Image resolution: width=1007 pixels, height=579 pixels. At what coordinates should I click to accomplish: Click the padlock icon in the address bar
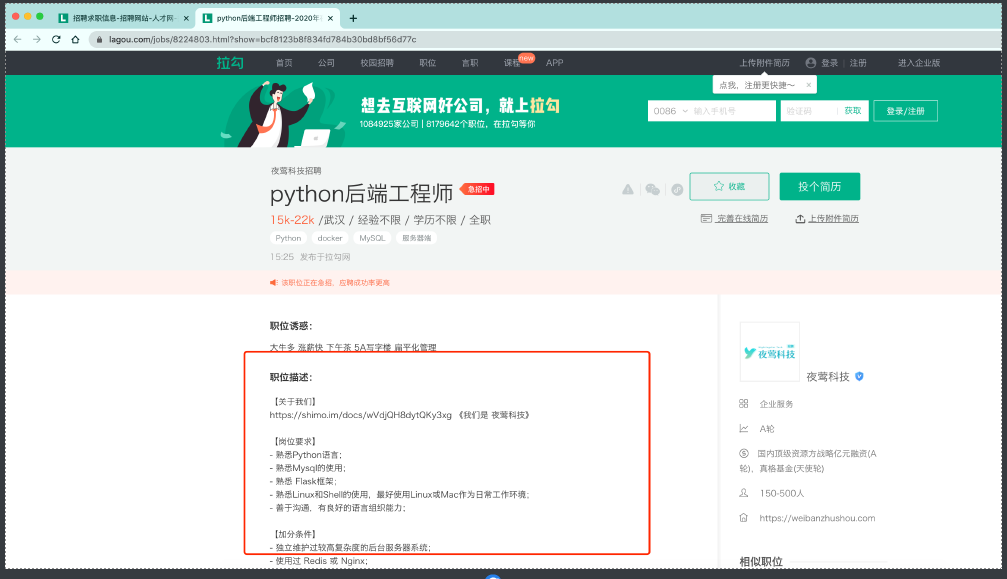99,39
